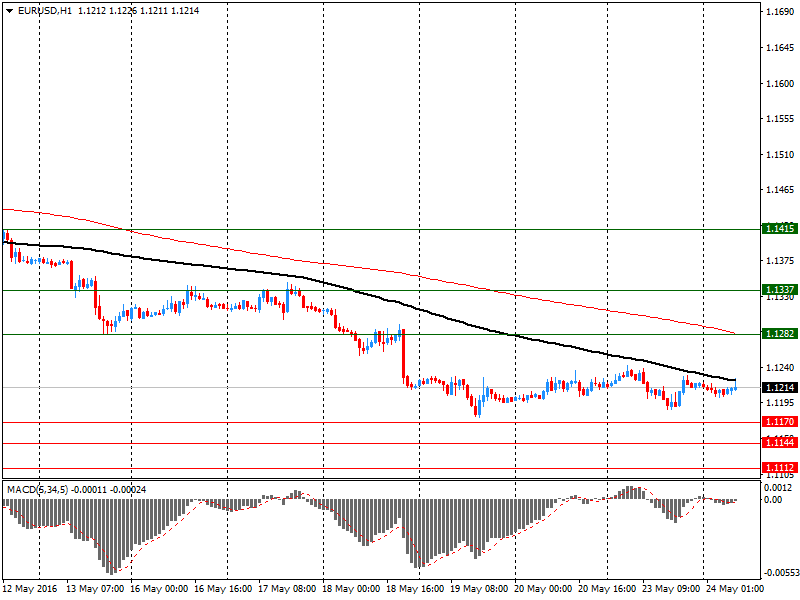Select the 18 May 16:00 time axis label
The height and width of the screenshot is (600, 800).
pos(415,589)
